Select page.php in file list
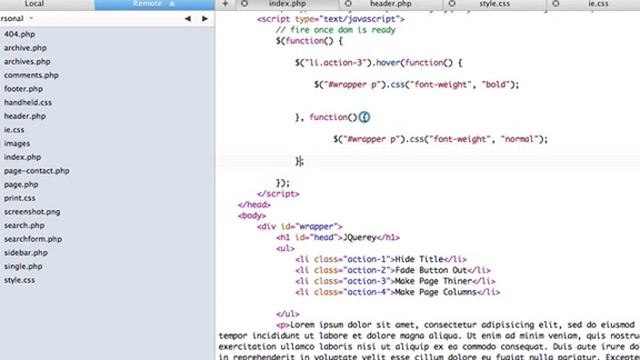The height and width of the screenshot is (360, 640). coord(21,184)
